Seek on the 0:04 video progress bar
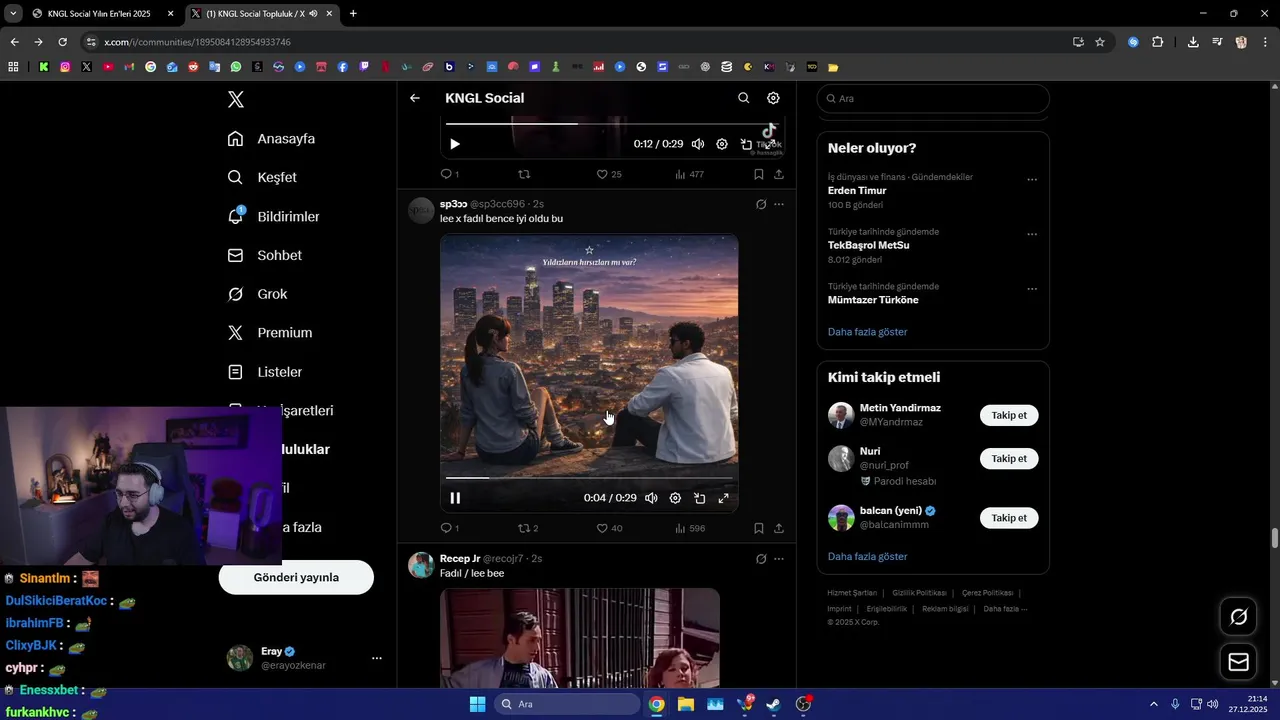This screenshot has height=720, width=1280. [x=590, y=478]
